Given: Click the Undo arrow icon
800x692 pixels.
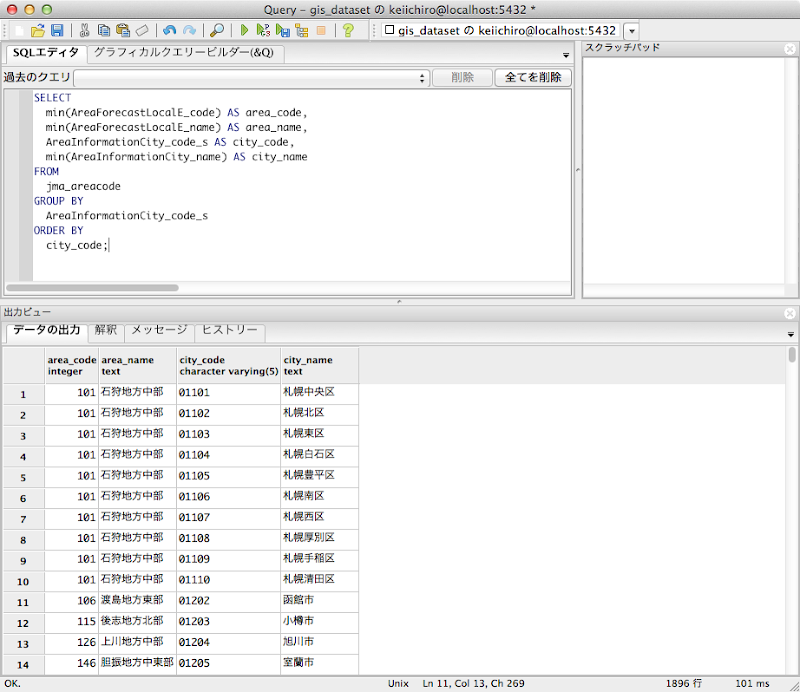Looking at the screenshot, I should (168, 30).
